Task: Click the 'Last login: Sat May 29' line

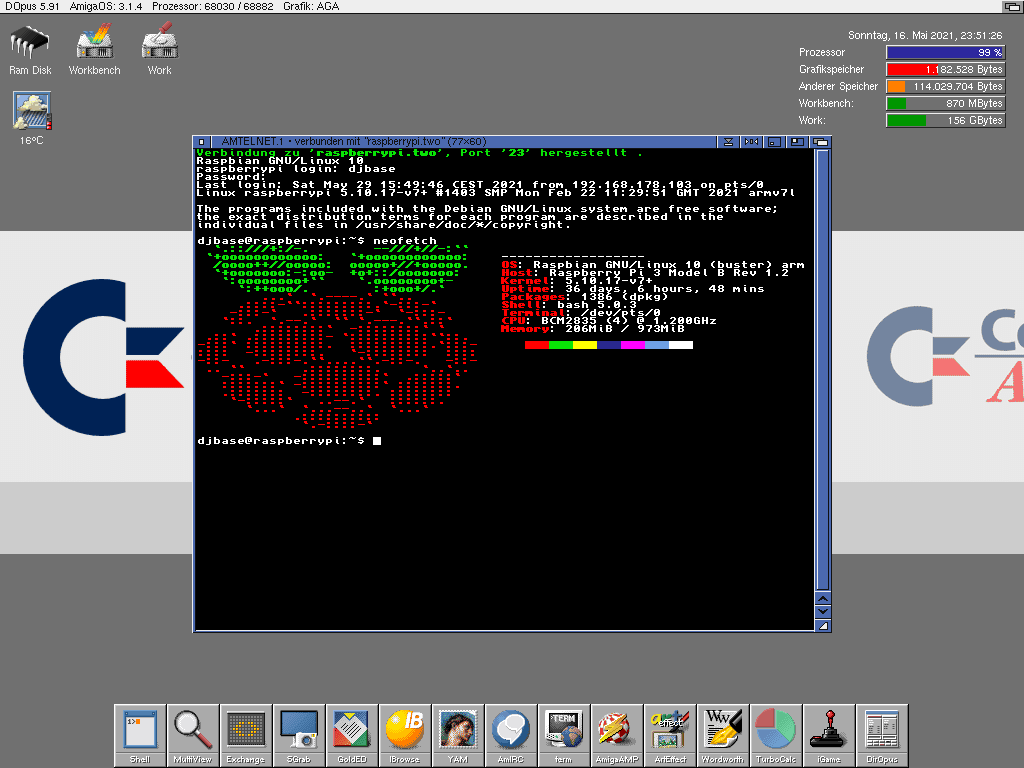Action: pos(480,185)
